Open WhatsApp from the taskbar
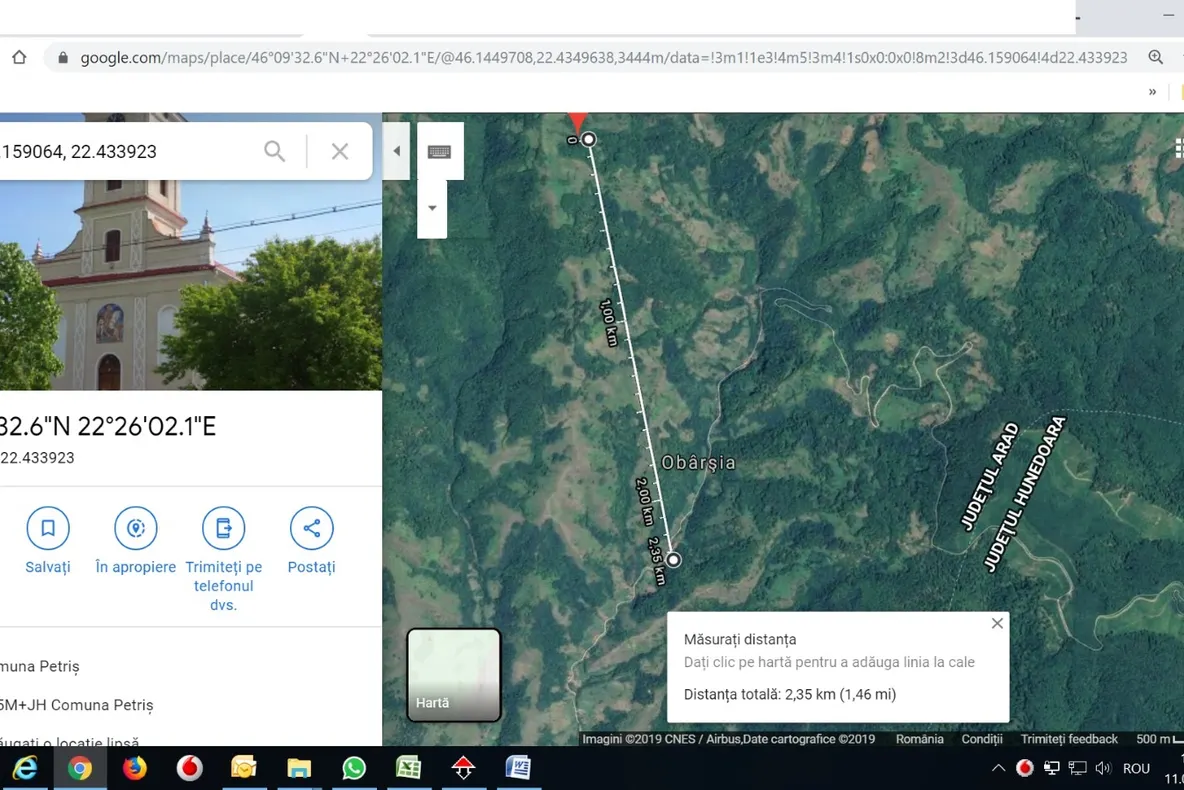Viewport: 1184px width, 790px height. click(353, 768)
